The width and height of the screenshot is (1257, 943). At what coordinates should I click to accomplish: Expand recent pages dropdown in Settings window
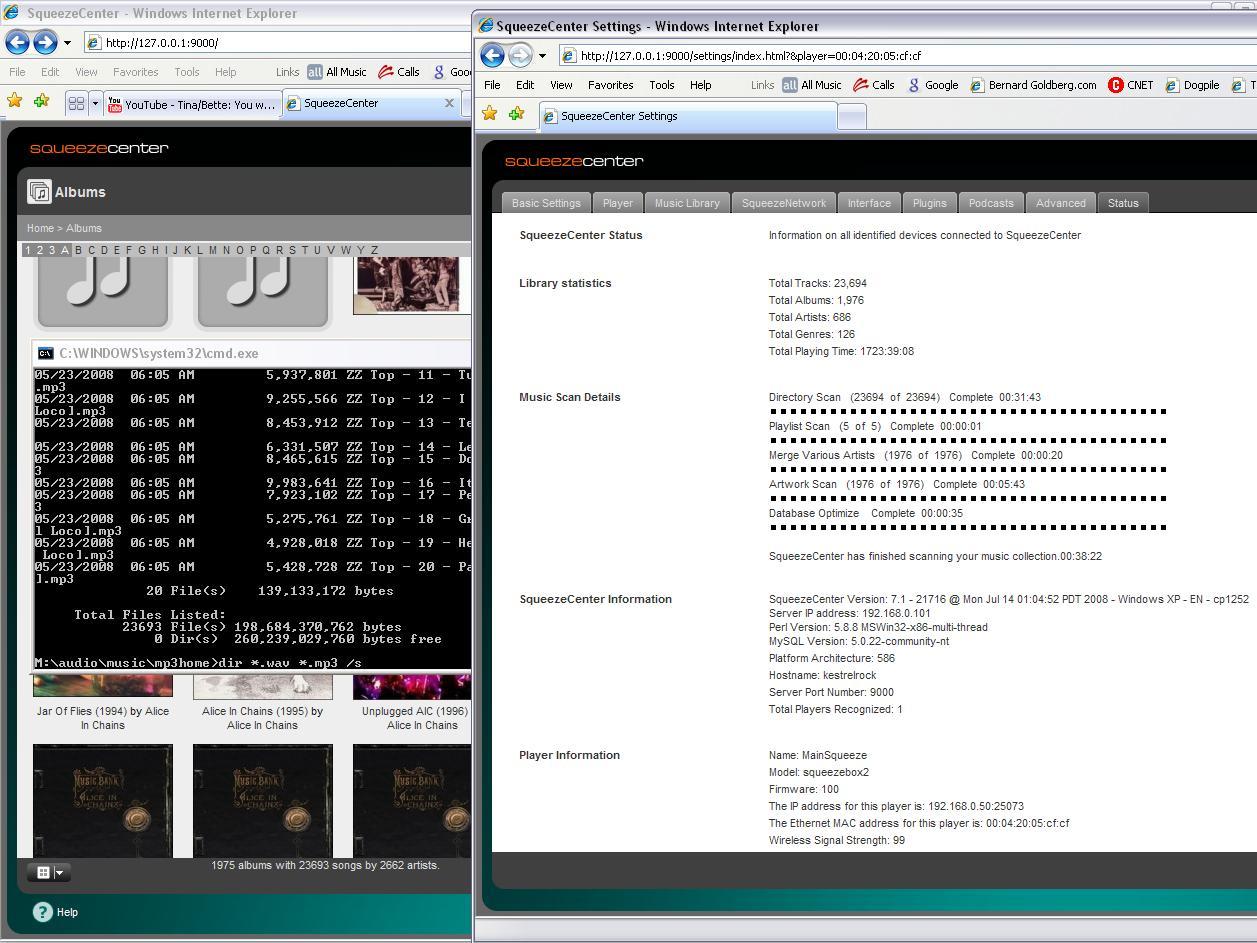[x=542, y=55]
